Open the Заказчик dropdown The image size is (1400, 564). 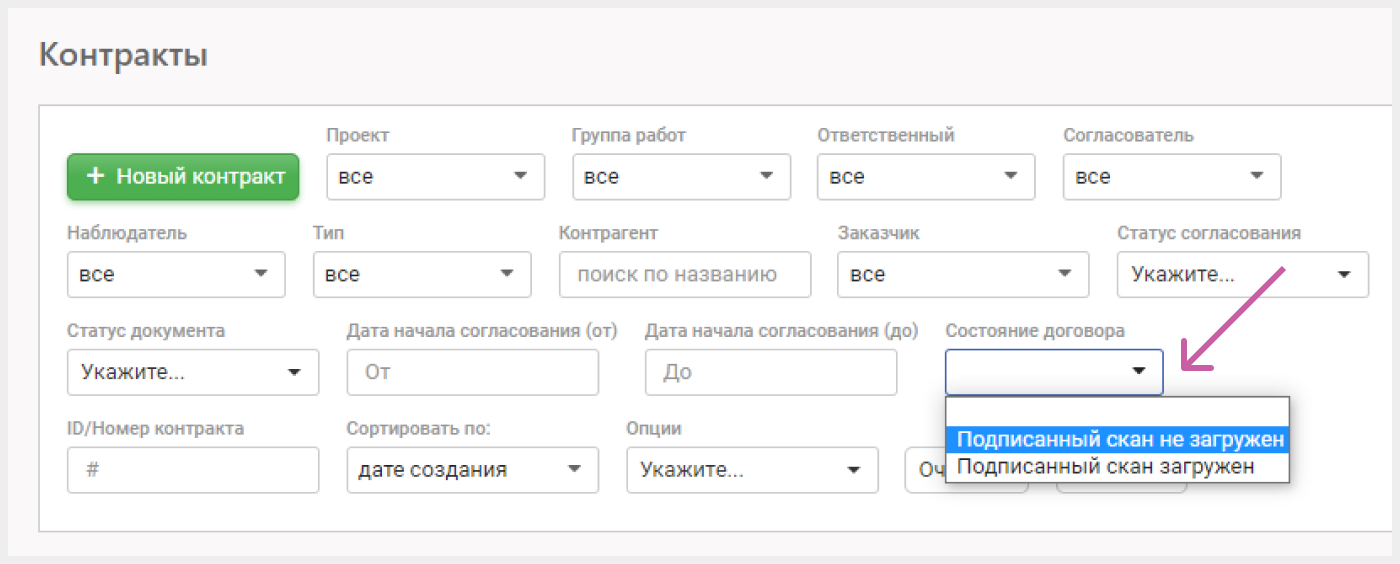point(963,274)
